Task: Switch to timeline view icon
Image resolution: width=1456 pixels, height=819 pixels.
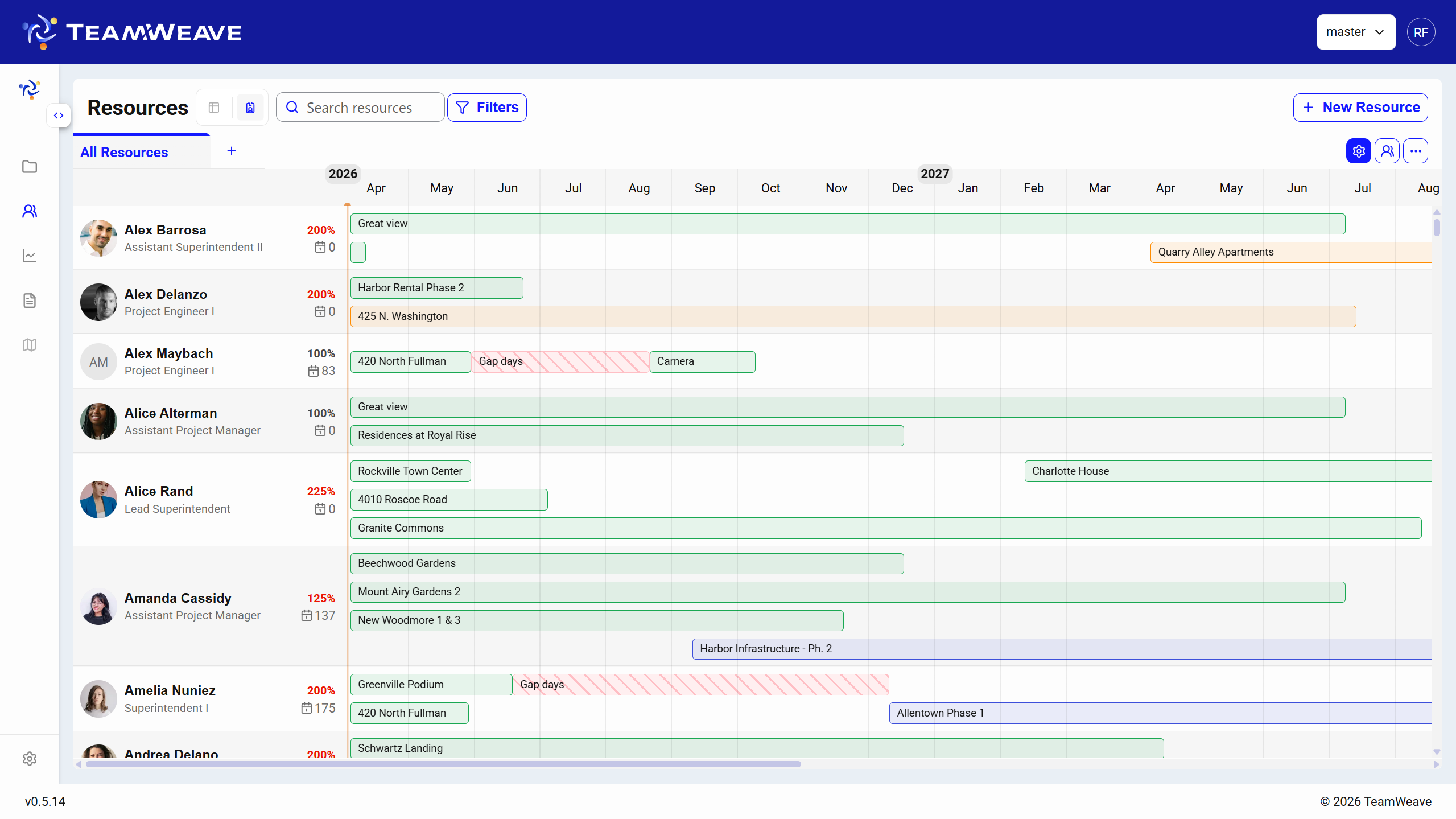Action: (250, 108)
